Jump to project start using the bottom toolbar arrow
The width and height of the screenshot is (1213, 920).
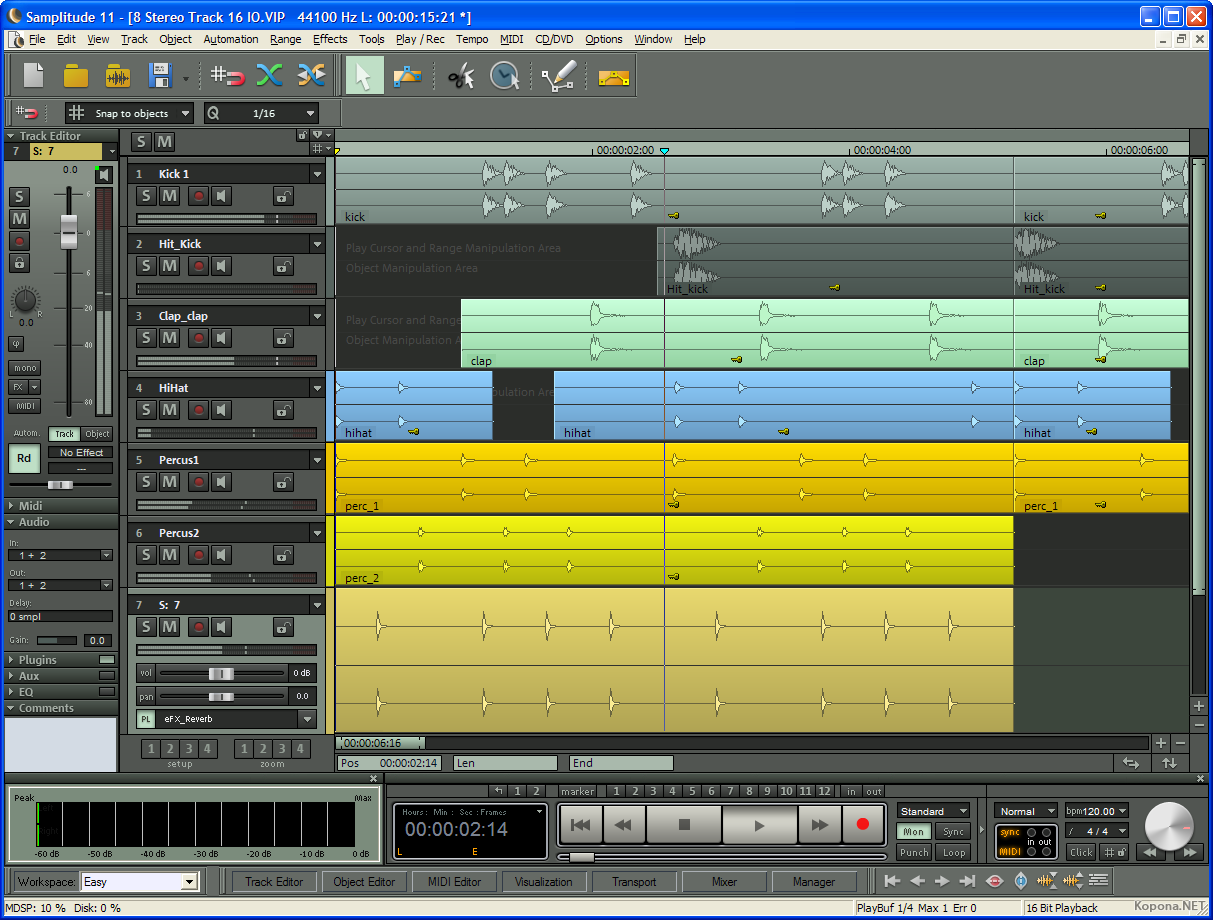click(x=892, y=881)
